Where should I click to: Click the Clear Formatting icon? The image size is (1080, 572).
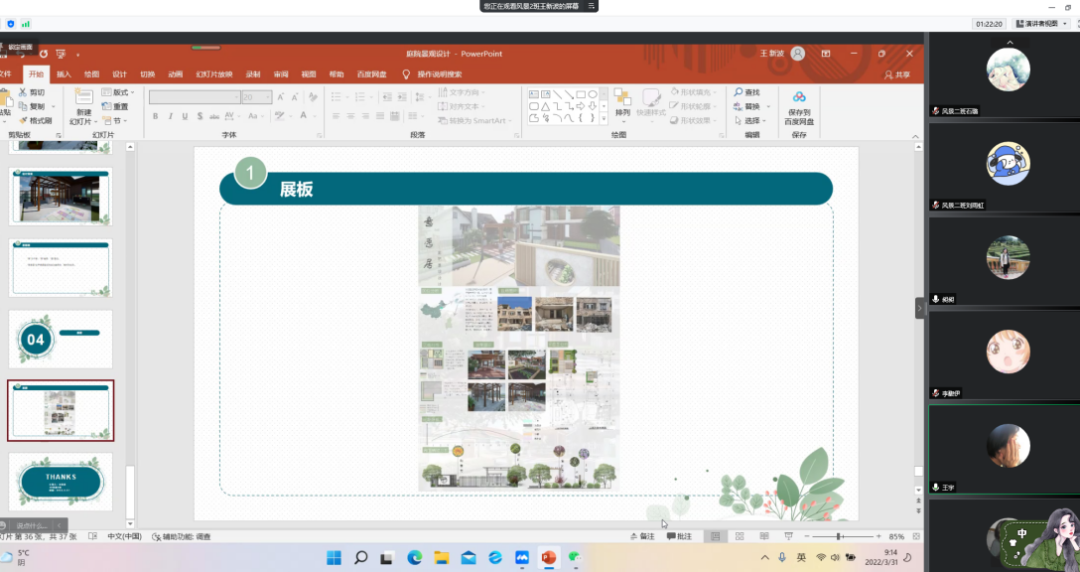coord(313,97)
